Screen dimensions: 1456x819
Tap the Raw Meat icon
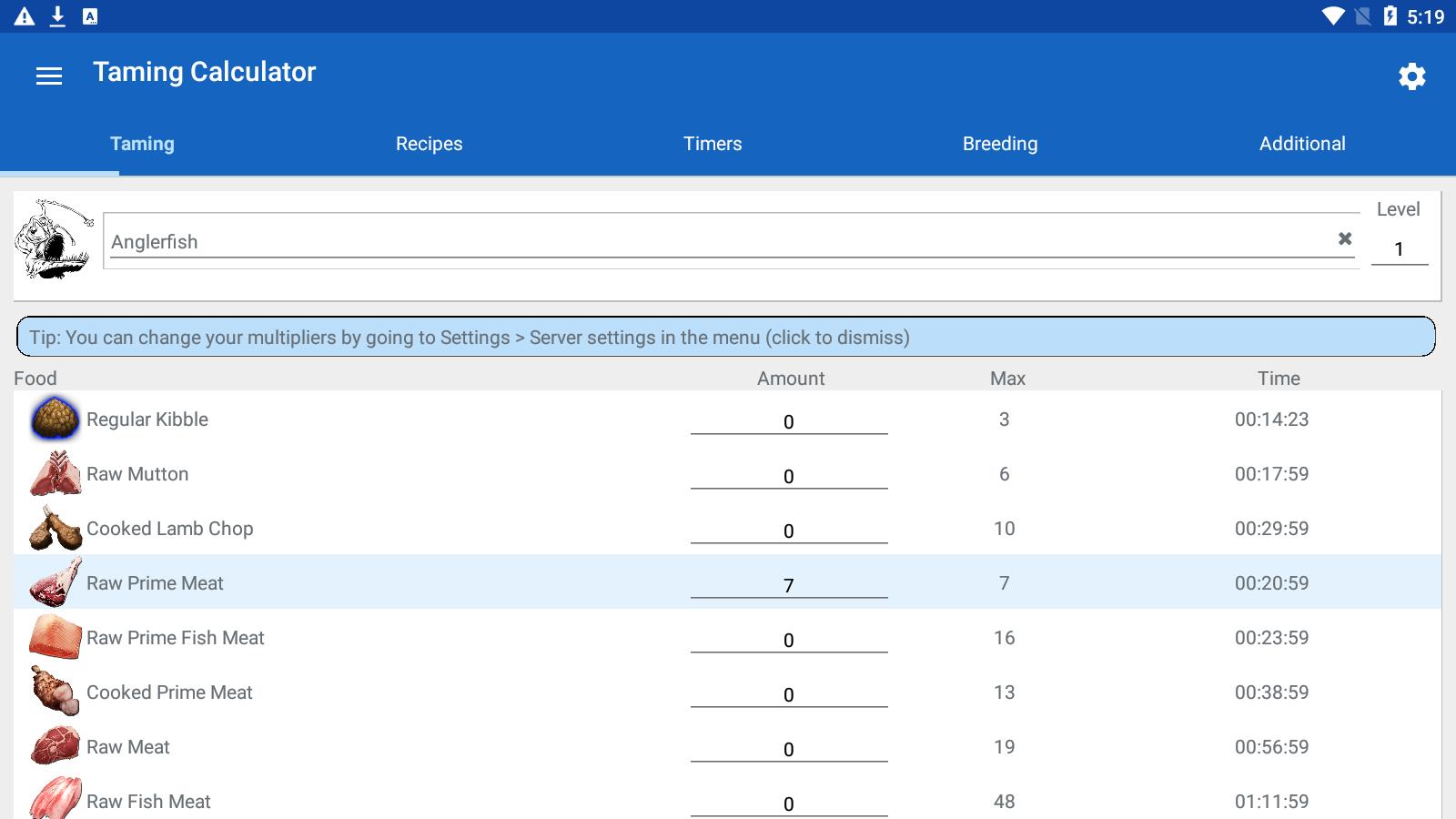tap(55, 747)
